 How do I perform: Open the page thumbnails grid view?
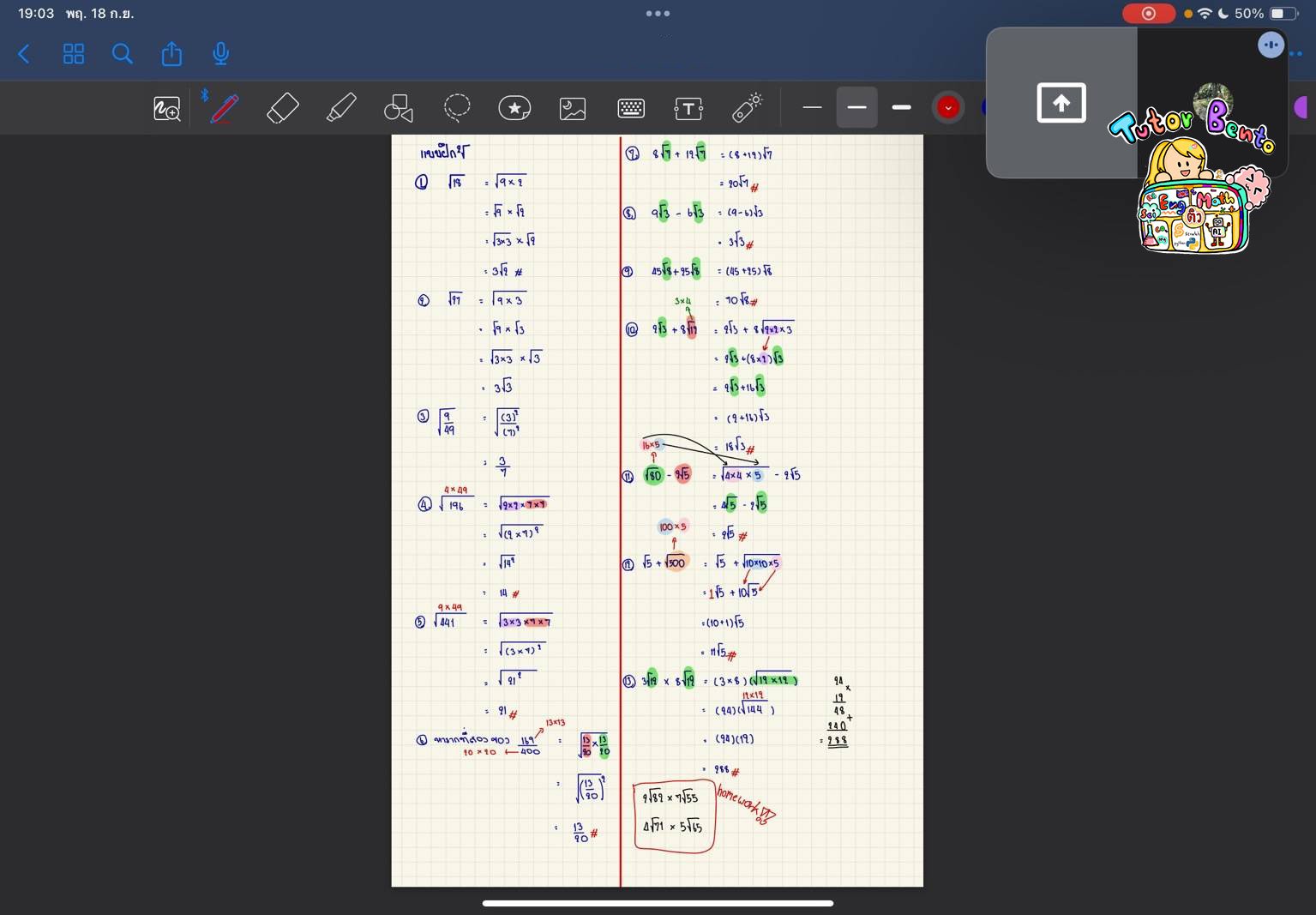(74, 55)
